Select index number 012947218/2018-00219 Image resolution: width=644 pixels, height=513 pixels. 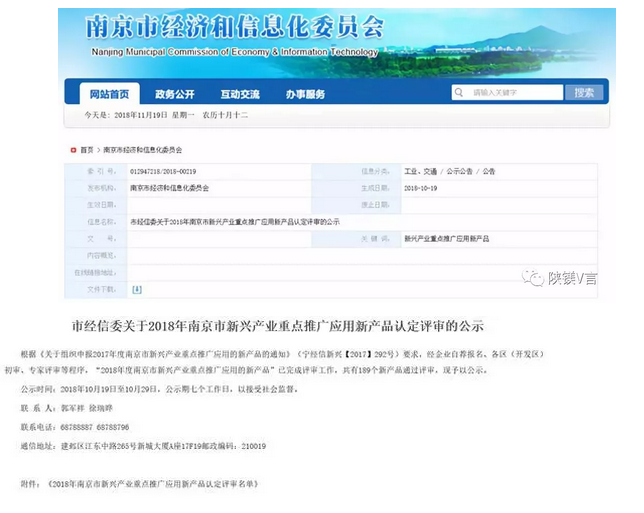point(163,171)
